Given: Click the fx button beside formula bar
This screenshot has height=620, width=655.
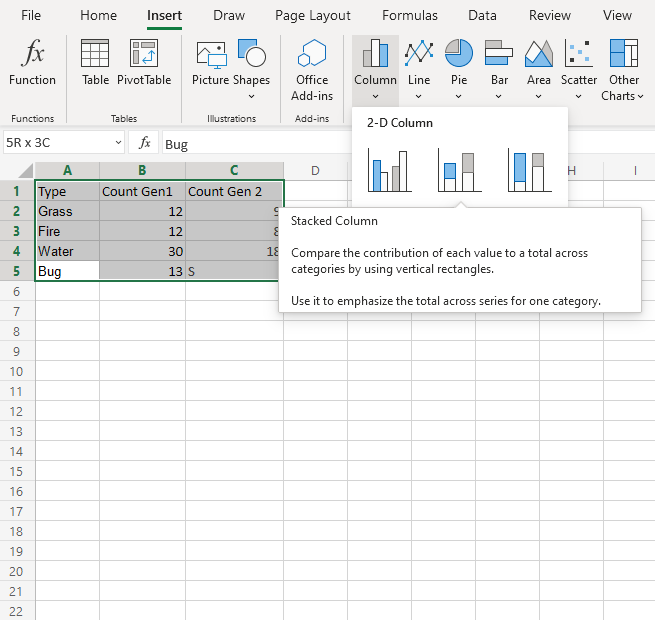Looking at the screenshot, I should (x=145, y=144).
